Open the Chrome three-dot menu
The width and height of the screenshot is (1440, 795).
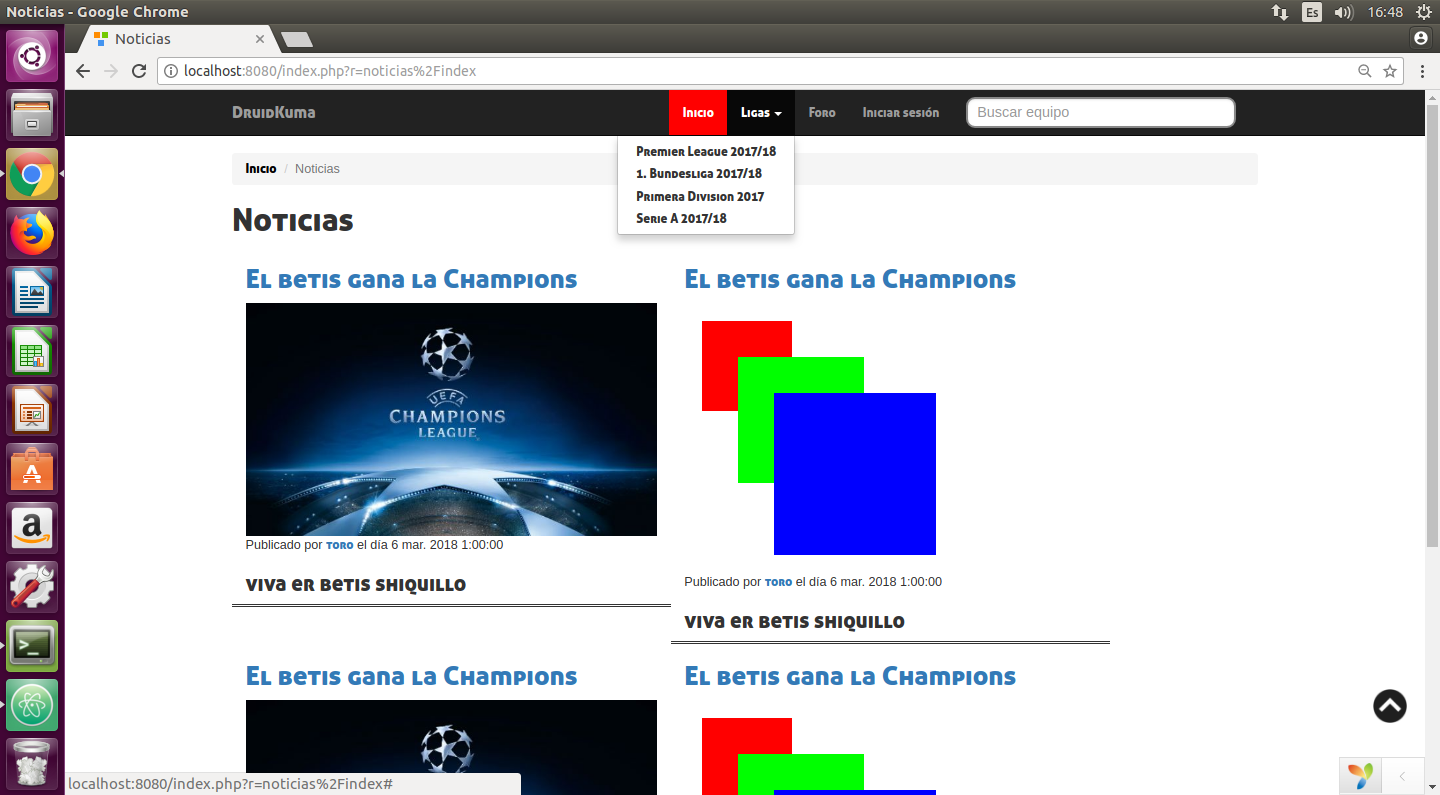tap(1422, 71)
